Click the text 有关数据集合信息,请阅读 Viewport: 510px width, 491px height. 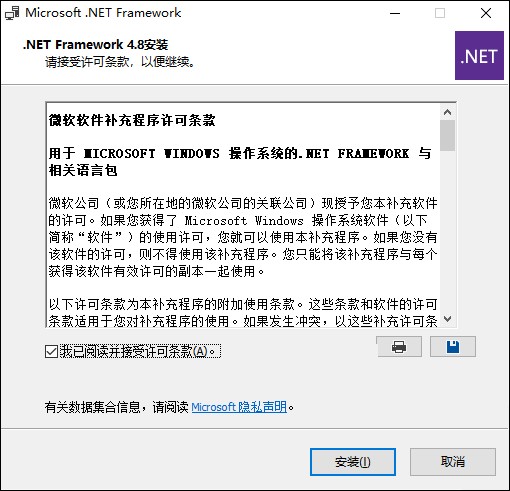click(x=117, y=407)
